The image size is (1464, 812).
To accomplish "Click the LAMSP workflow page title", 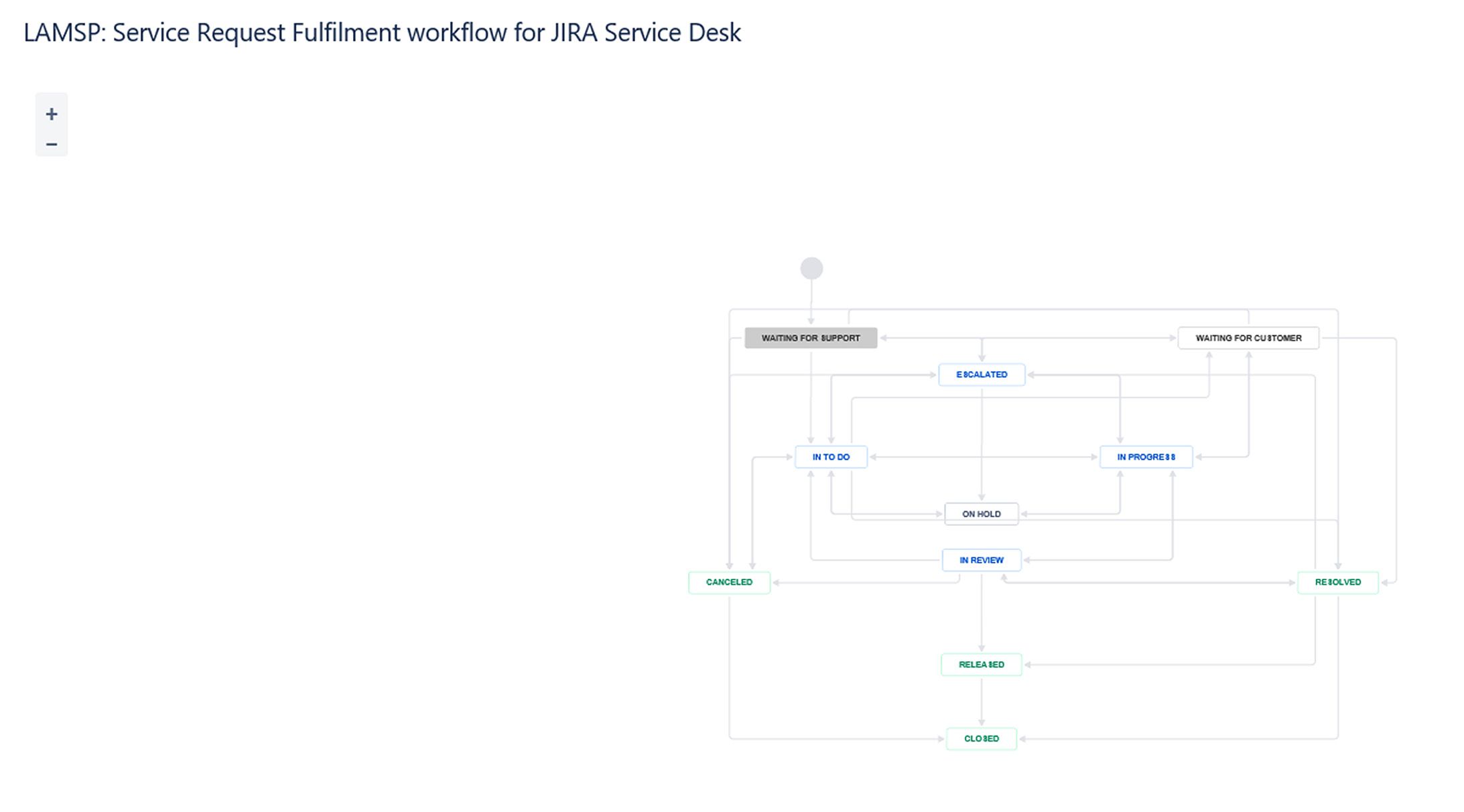I will click(x=382, y=32).
